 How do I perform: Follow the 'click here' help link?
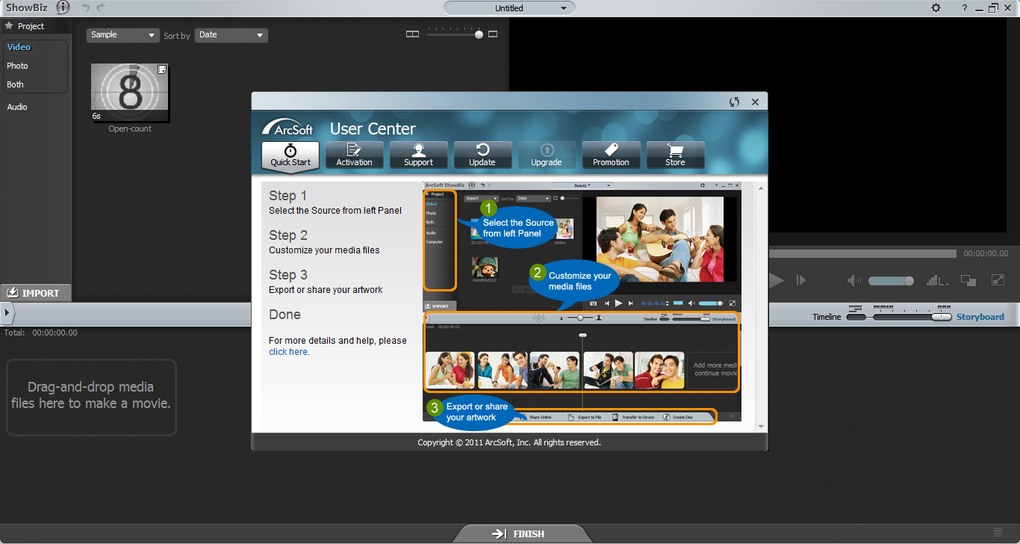(x=289, y=352)
